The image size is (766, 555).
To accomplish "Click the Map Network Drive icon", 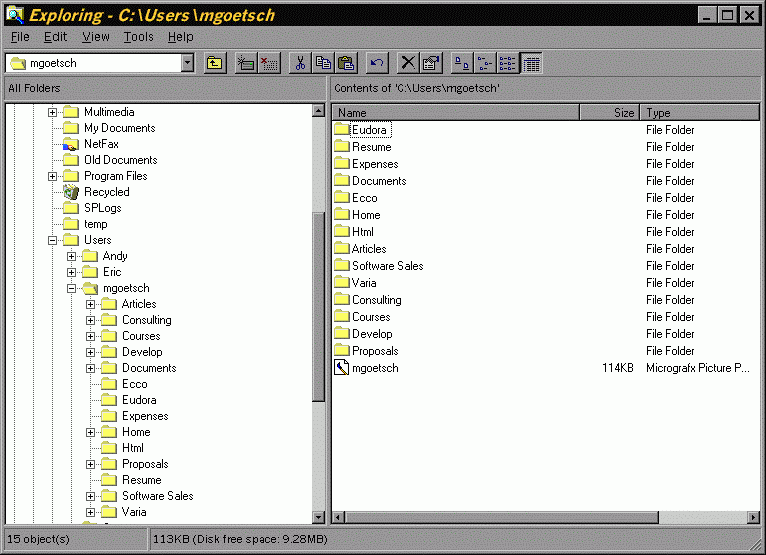I will pos(246,63).
